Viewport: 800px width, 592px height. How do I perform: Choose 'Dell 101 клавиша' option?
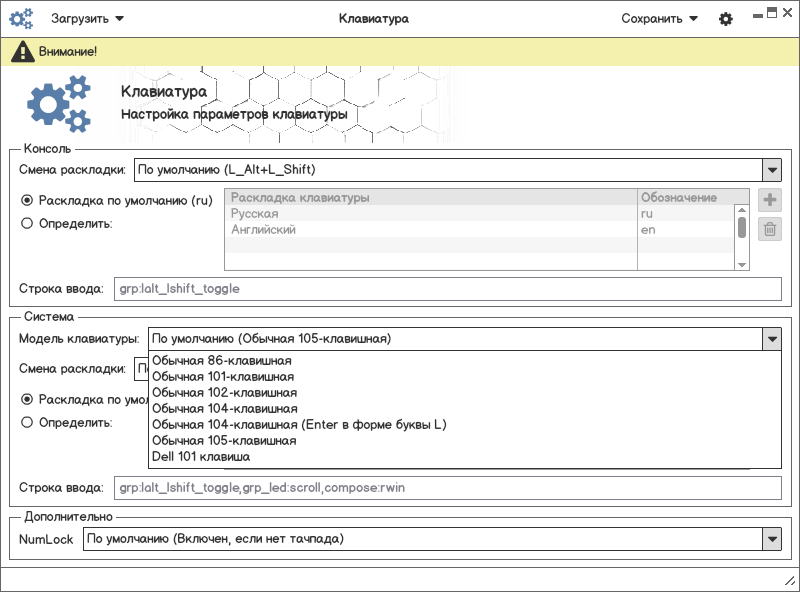(x=200, y=457)
